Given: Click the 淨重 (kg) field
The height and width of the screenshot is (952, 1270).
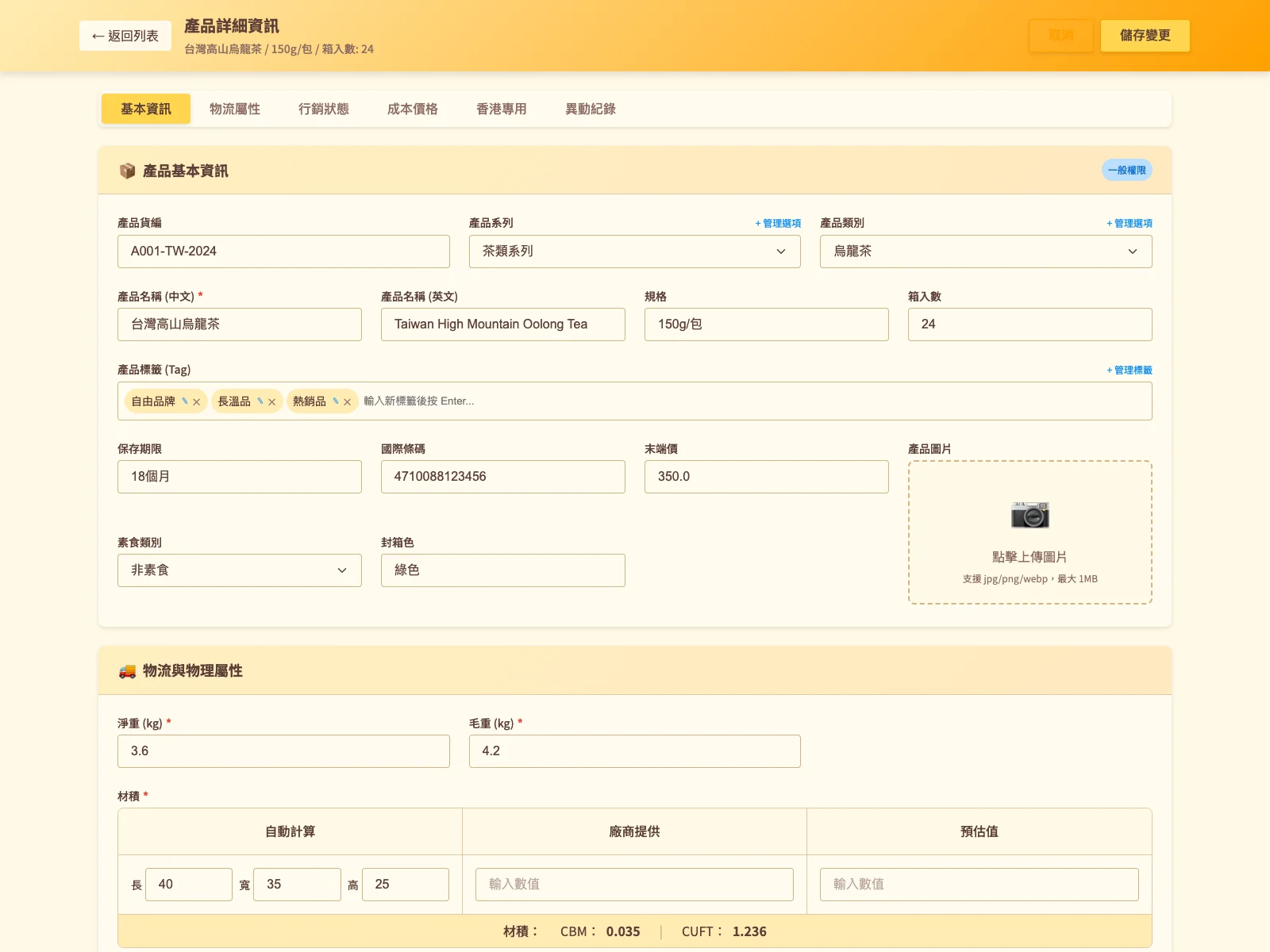Looking at the screenshot, I should pyautogui.click(x=283, y=751).
